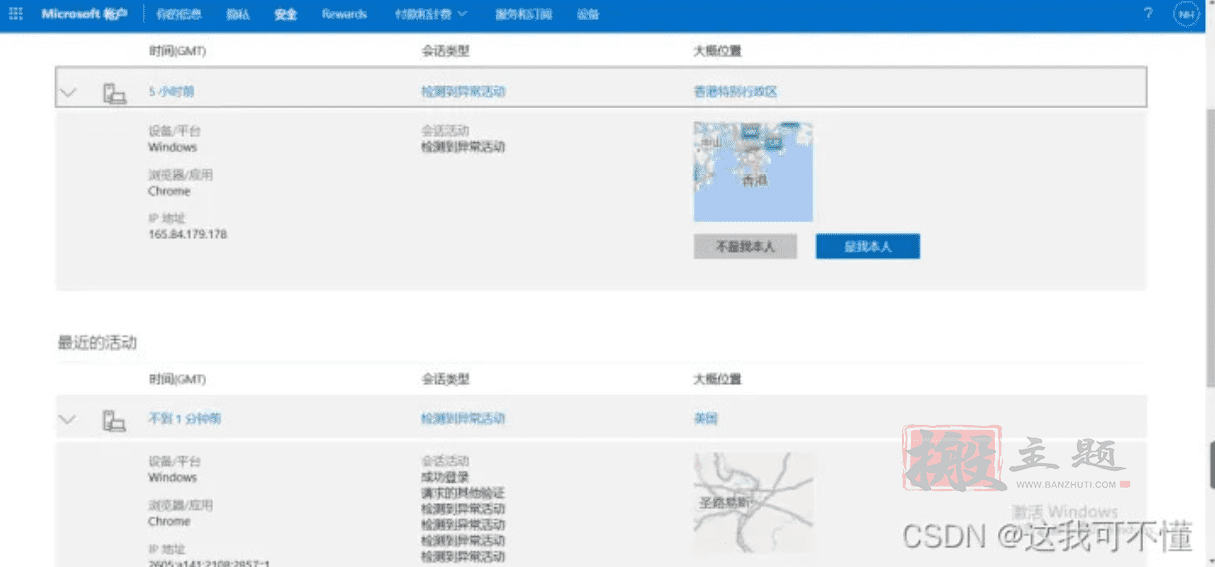The height and width of the screenshot is (567, 1215).
Task: Click the 美国 location link
Action: [x=705, y=419]
